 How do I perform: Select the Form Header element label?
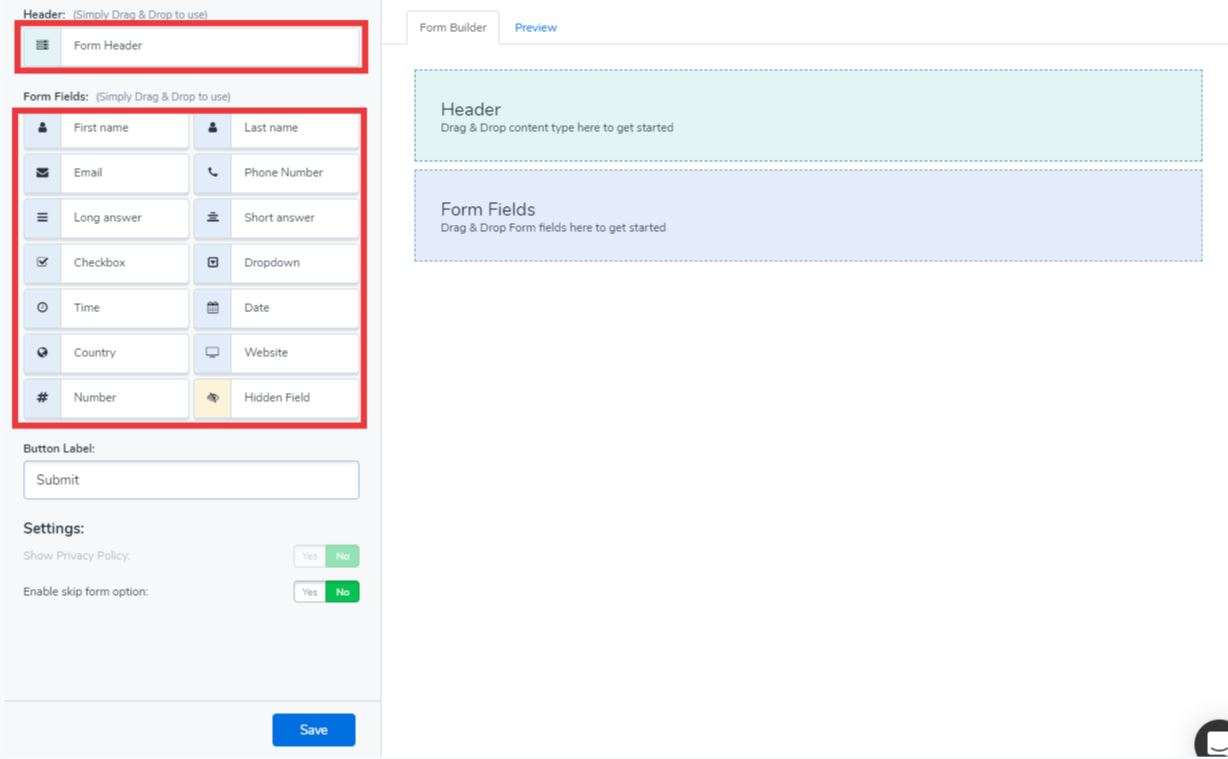(x=108, y=45)
